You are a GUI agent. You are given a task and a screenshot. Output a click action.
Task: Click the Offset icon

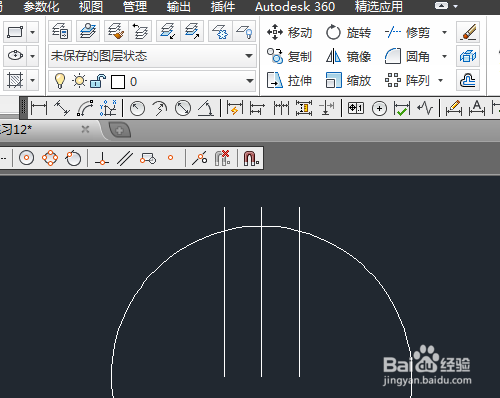coord(468,80)
